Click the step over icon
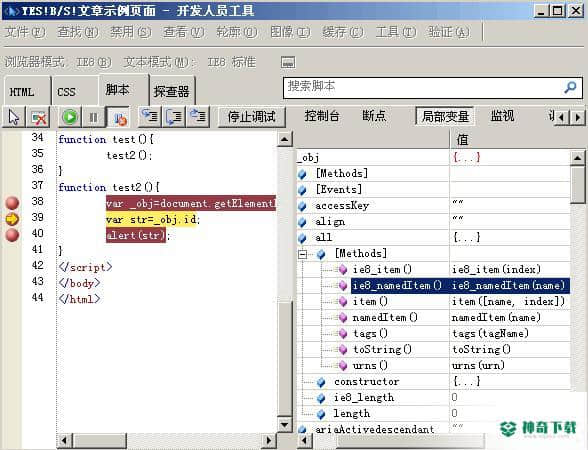 pos(174,117)
